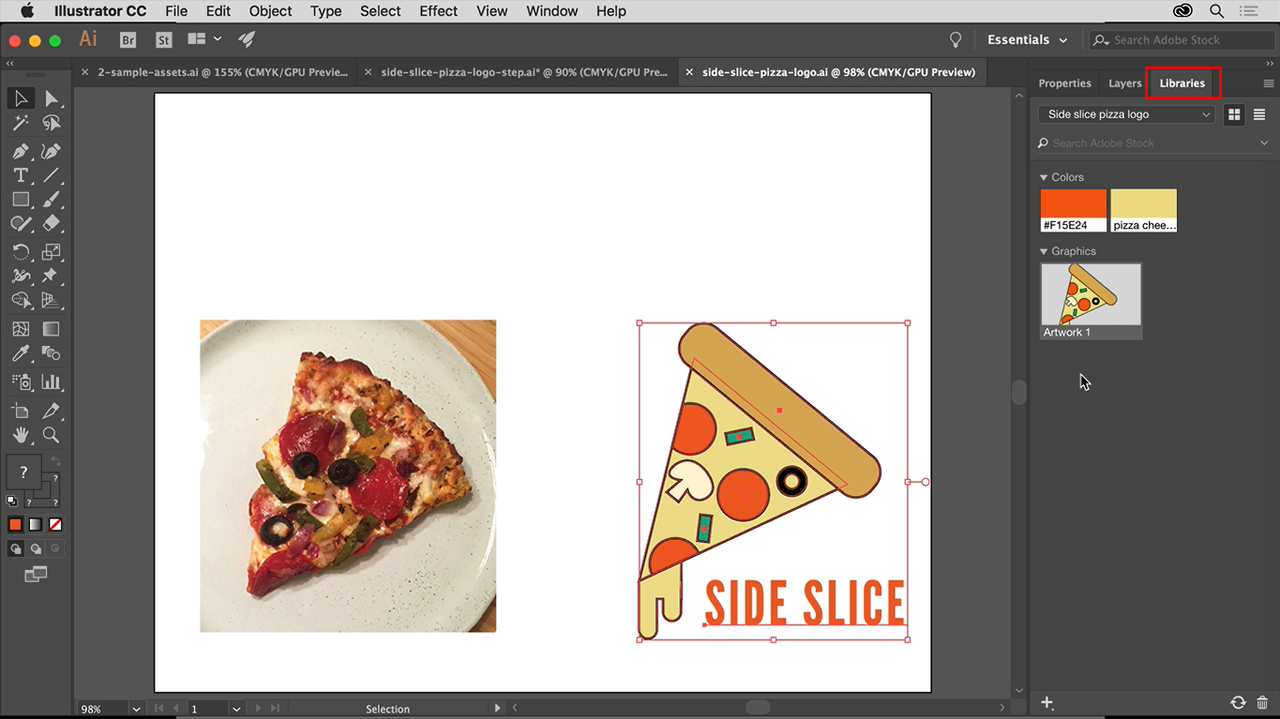Viewport: 1280px width, 719px height.
Task: Choose the Rectangle tool
Action: coord(21,199)
